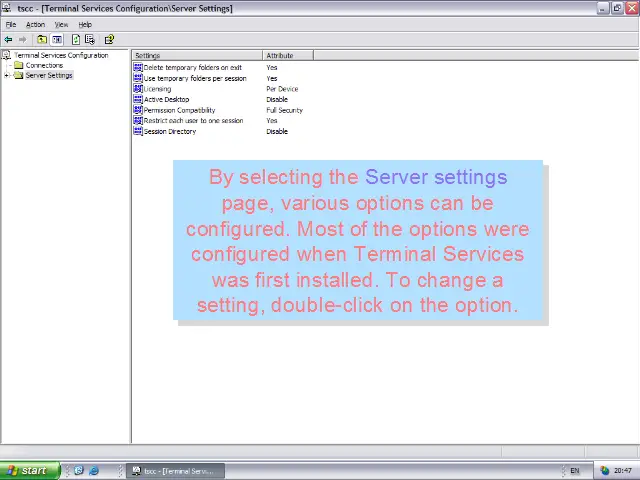The height and width of the screenshot is (480, 640).
Task: Sort by the Settings column header
Action: coord(198,56)
